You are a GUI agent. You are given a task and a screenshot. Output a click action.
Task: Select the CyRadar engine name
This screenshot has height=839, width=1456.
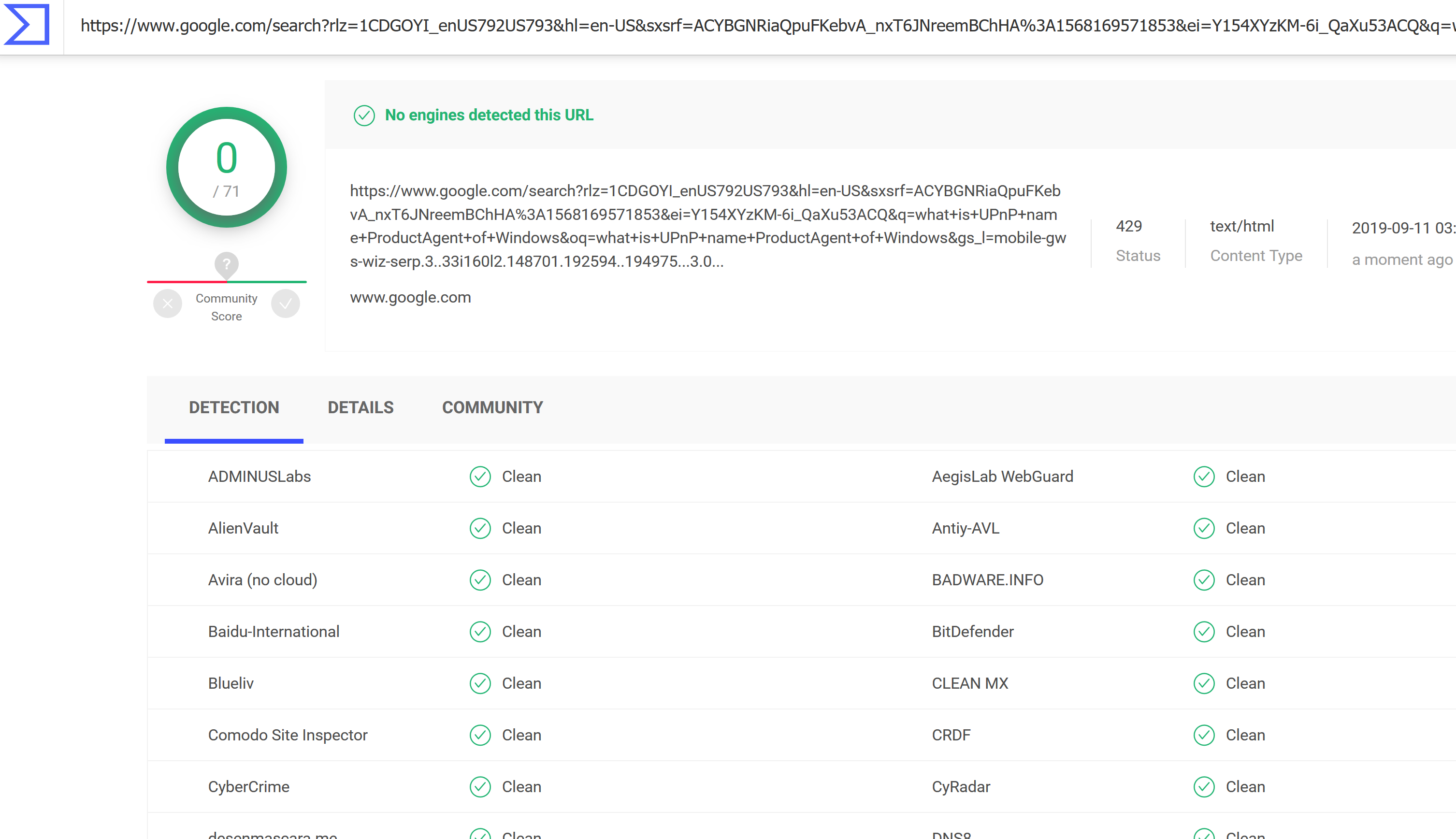point(961,787)
